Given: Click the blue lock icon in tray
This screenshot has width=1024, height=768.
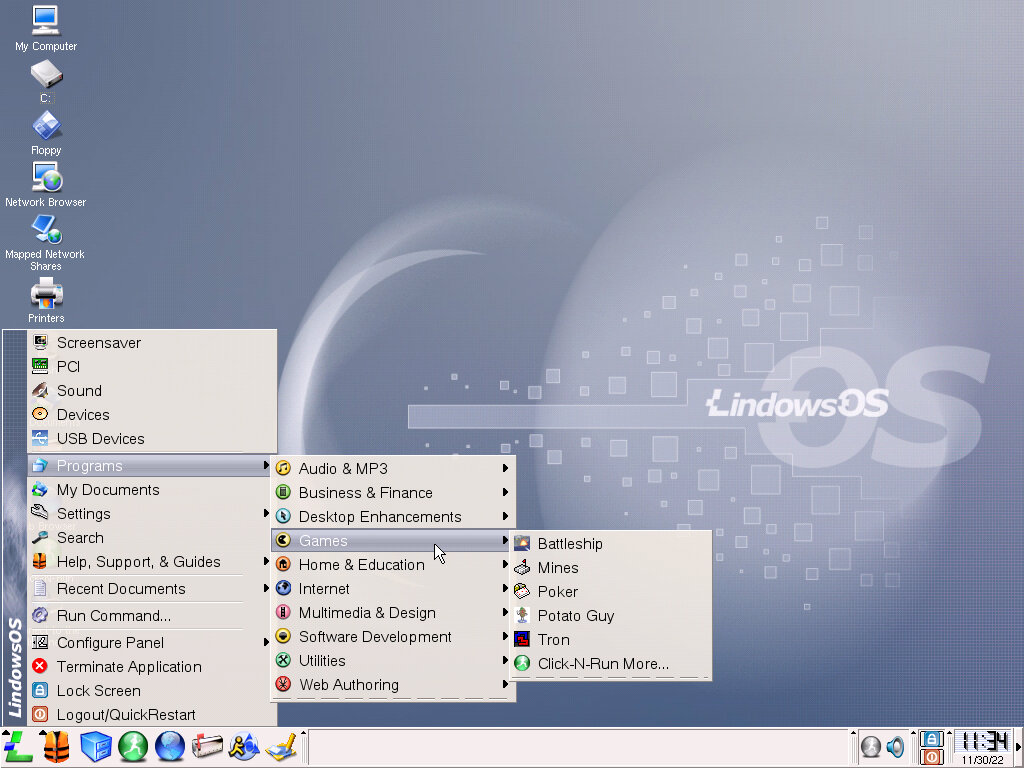Looking at the screenshot, I should pyautogui.click(x=931, y=738).
